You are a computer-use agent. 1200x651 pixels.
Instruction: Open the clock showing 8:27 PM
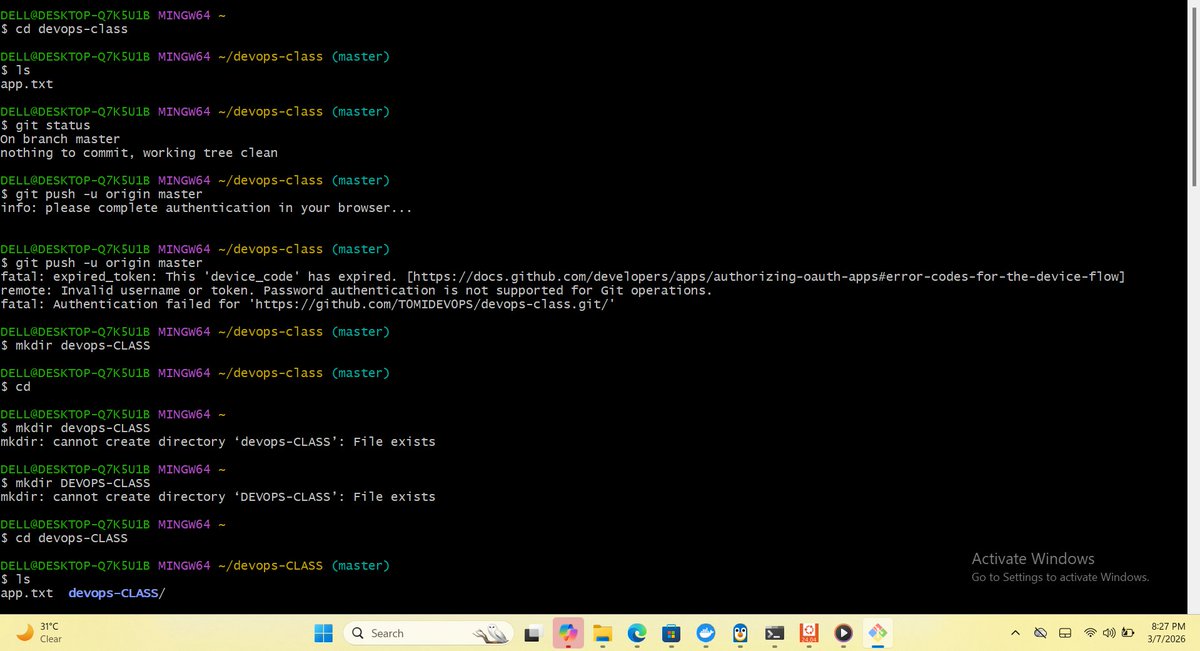coord(1168,633)
